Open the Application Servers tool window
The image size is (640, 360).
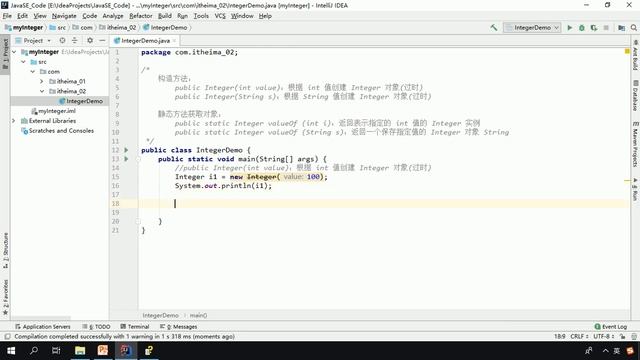(43, 327)
